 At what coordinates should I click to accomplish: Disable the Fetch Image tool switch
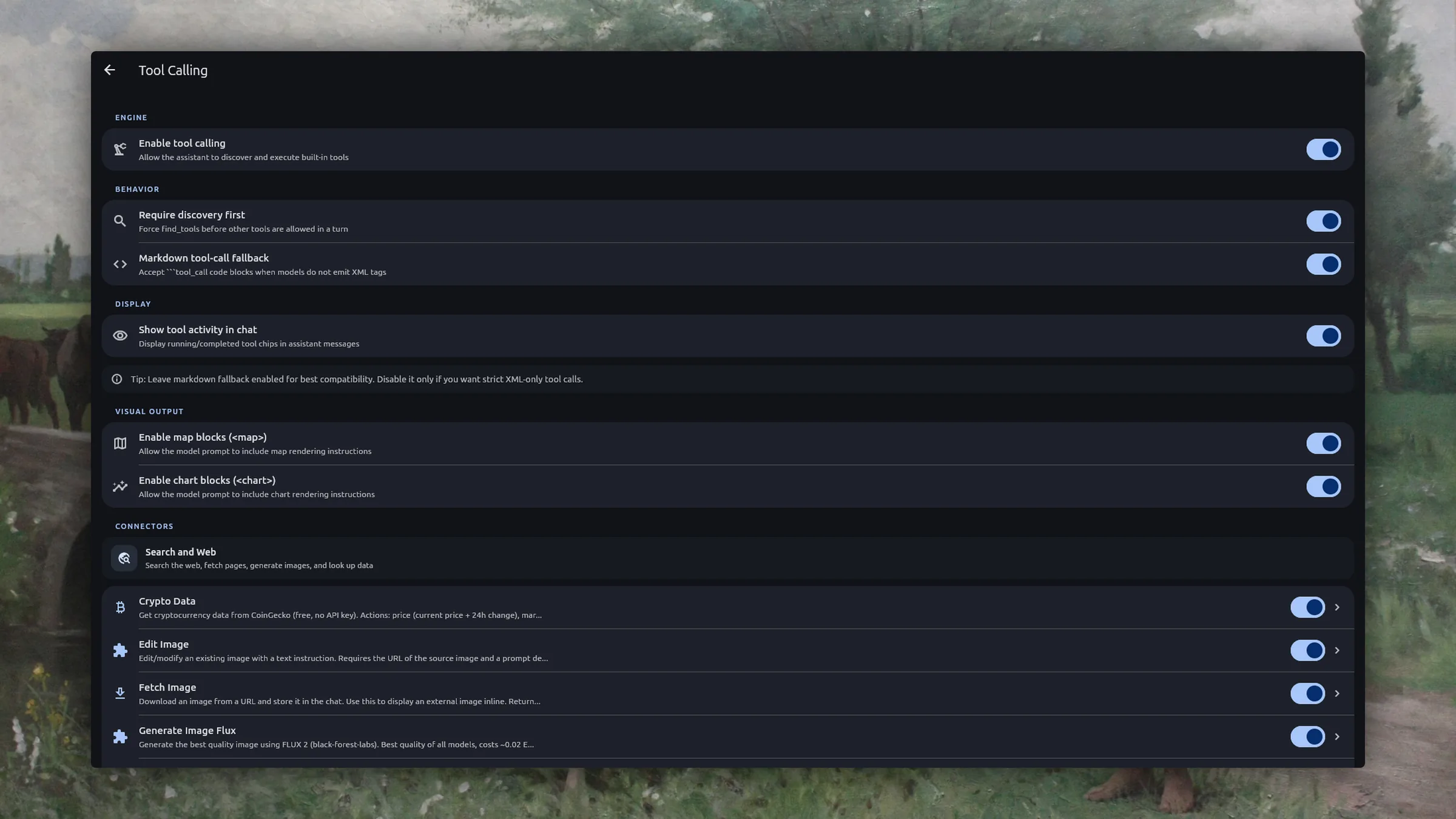point(1307,693)
